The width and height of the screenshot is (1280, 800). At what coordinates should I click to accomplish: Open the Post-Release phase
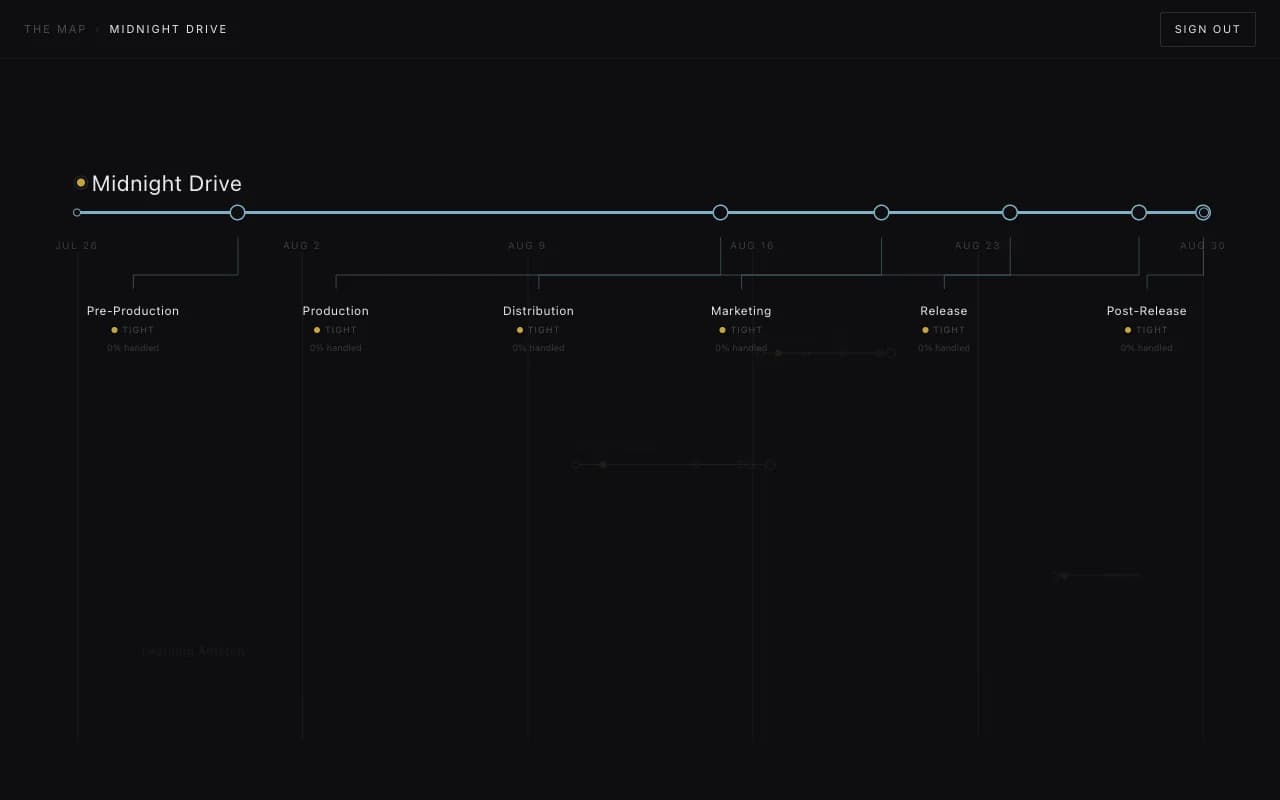click(x=1146, y=311)
